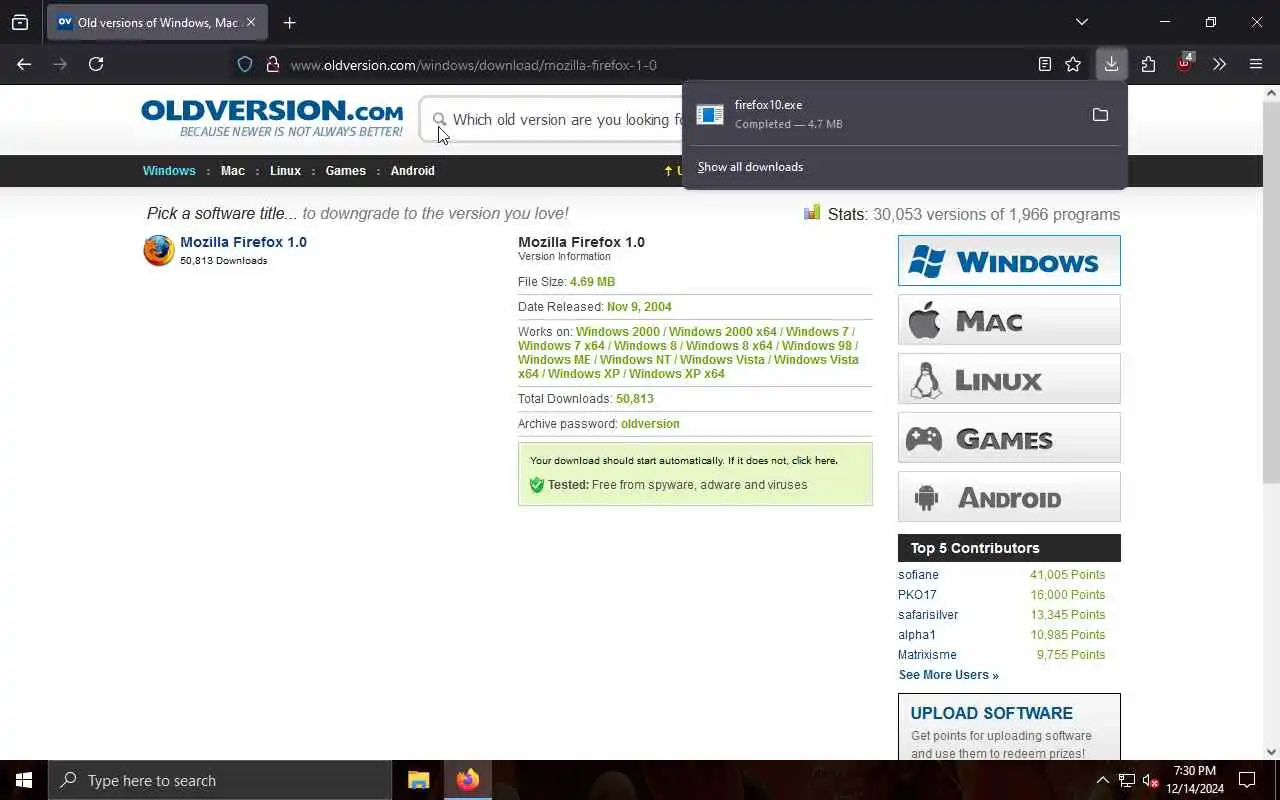1280x800 pixels.
Task: Open the Extensions puzzle icon
Action: click(1148, 64)
